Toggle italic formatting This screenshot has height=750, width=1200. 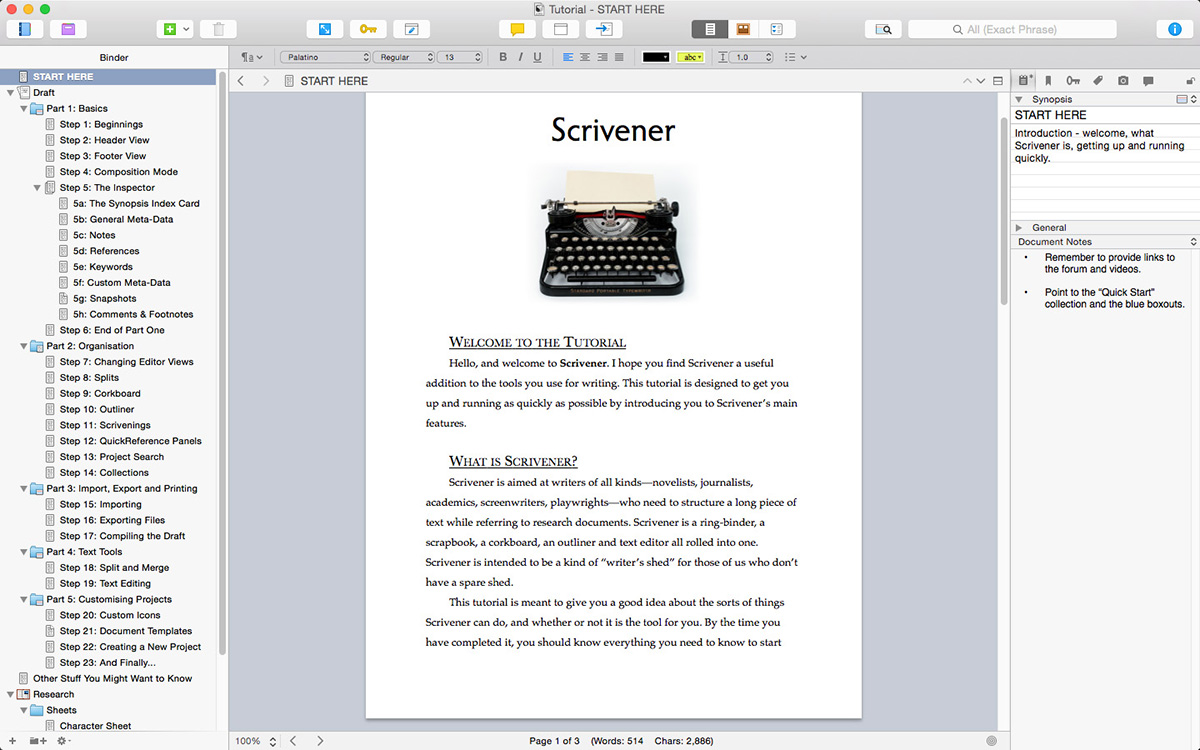(520, 57)
